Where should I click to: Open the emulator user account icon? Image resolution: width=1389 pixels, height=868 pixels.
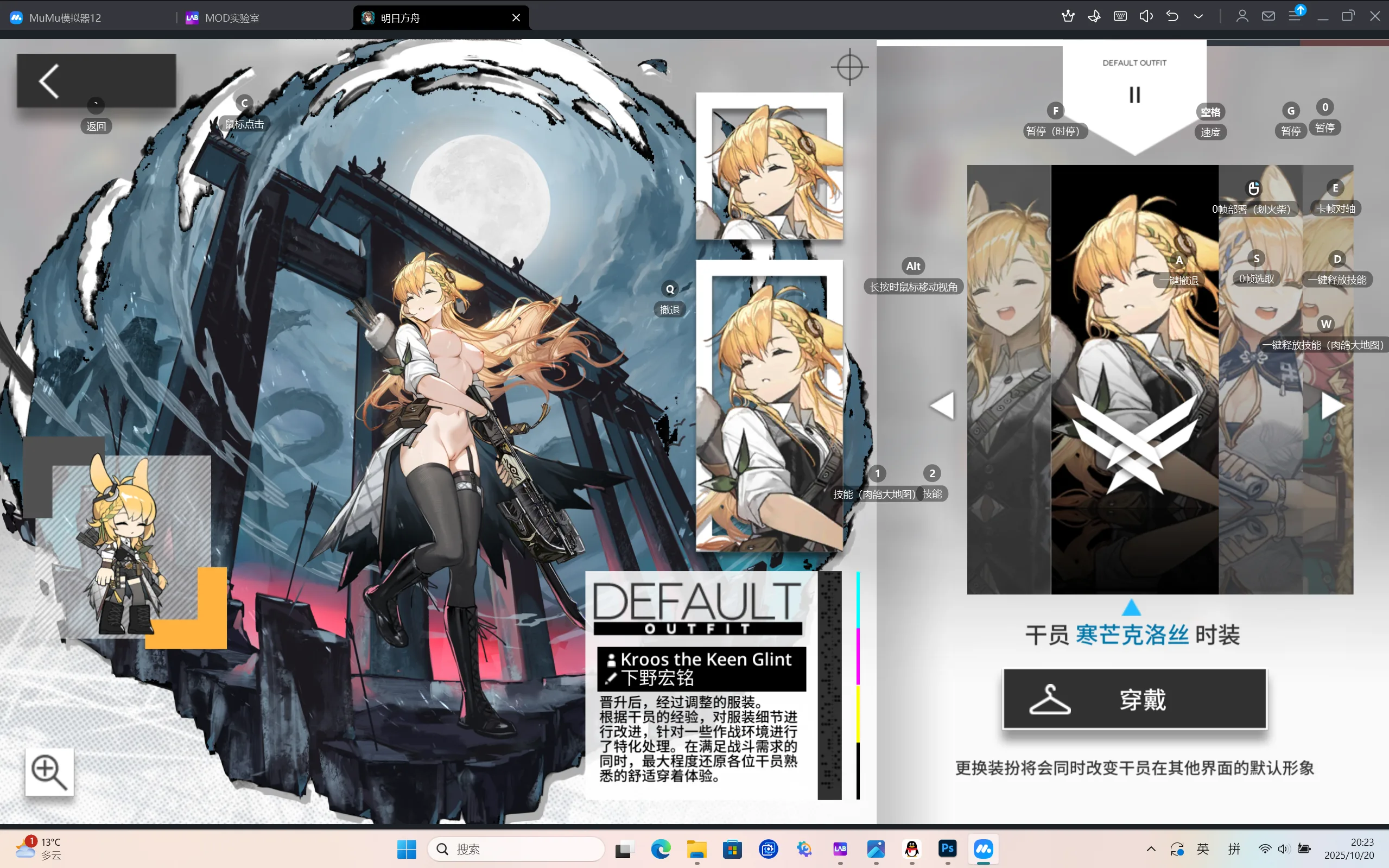click(x=1242, y=16)
